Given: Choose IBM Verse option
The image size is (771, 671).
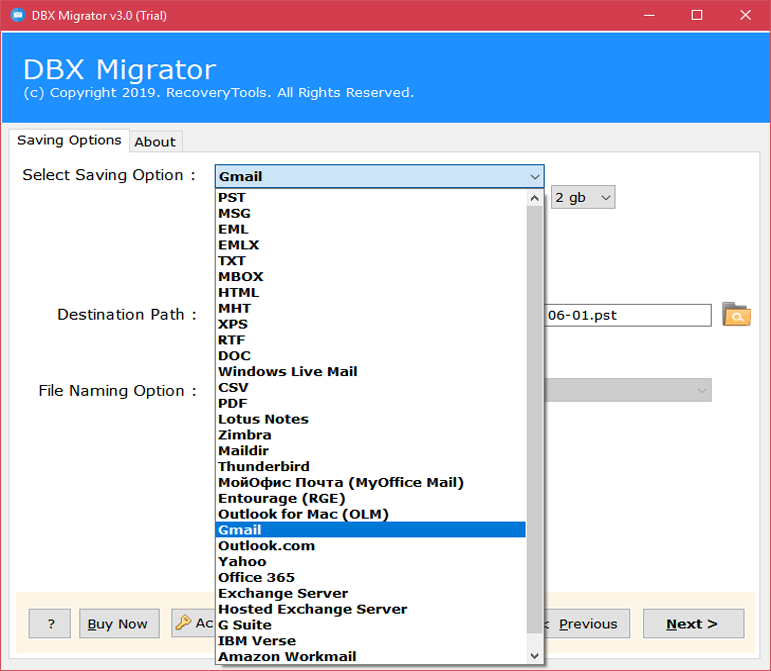Looking at the screenshot, I should point(371,641).
